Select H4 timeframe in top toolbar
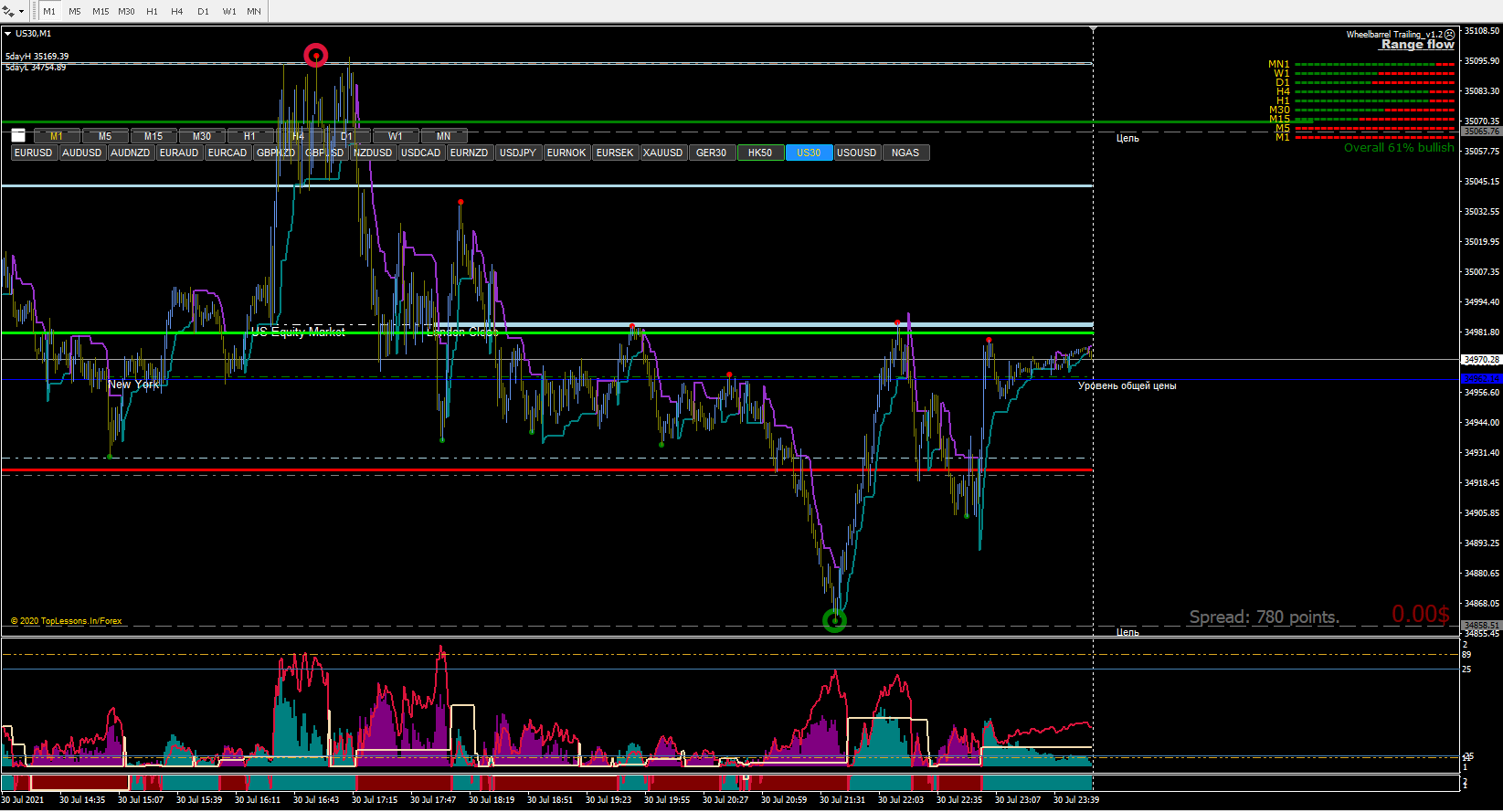The image size is (1503, 812). (x=177, y=11)
